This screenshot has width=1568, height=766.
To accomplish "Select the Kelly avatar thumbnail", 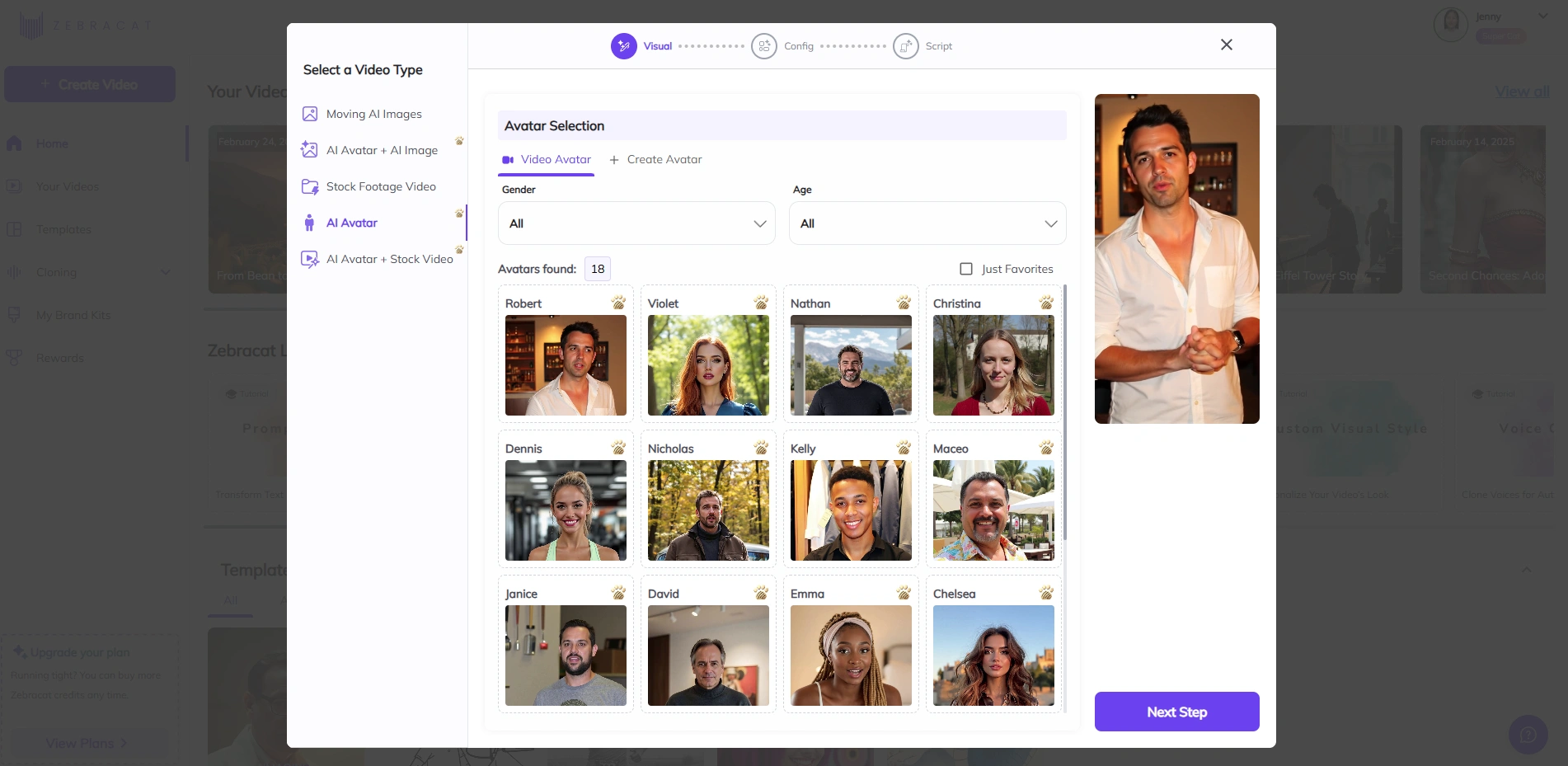I will [851, 510].
